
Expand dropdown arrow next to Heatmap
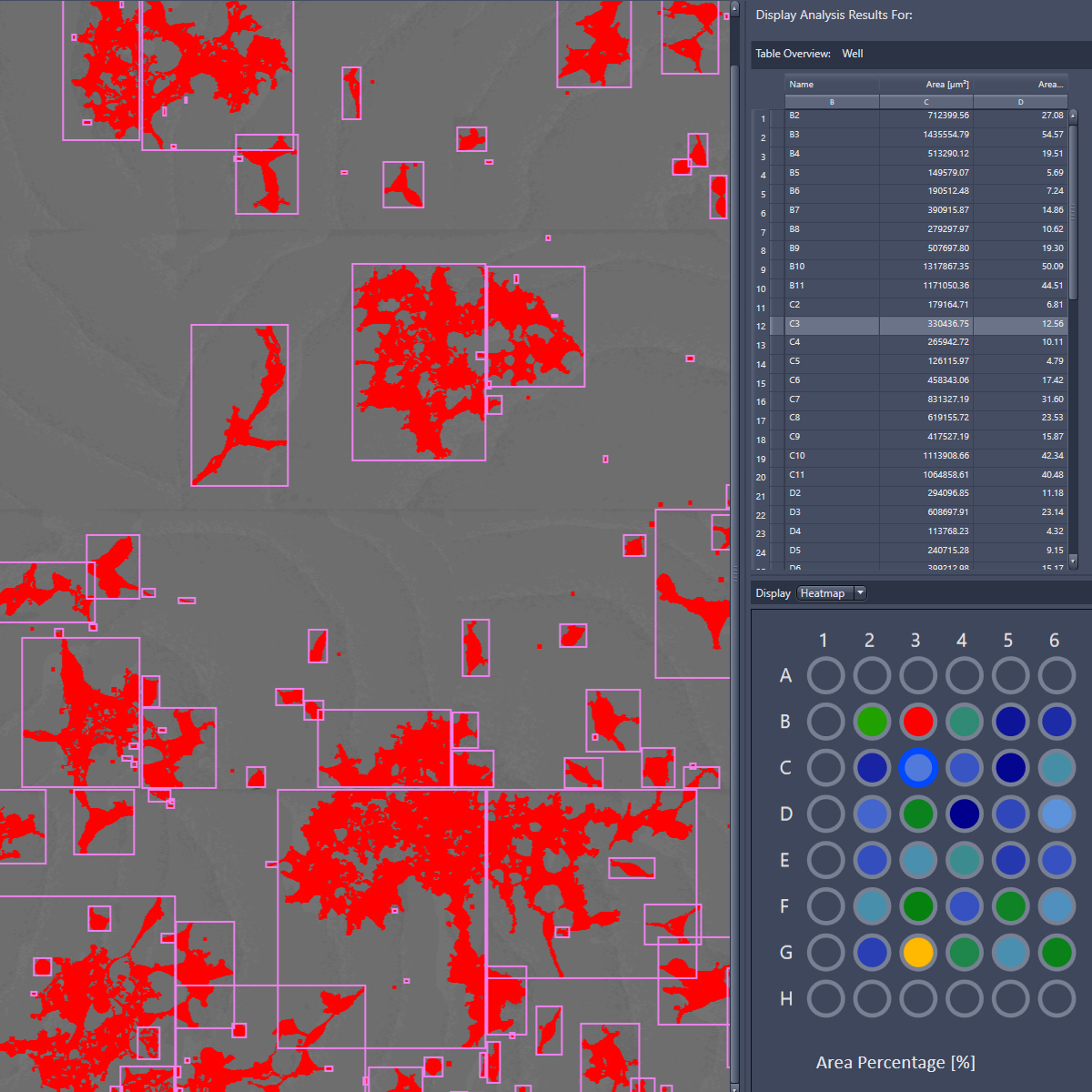click(x=860, y=593)
